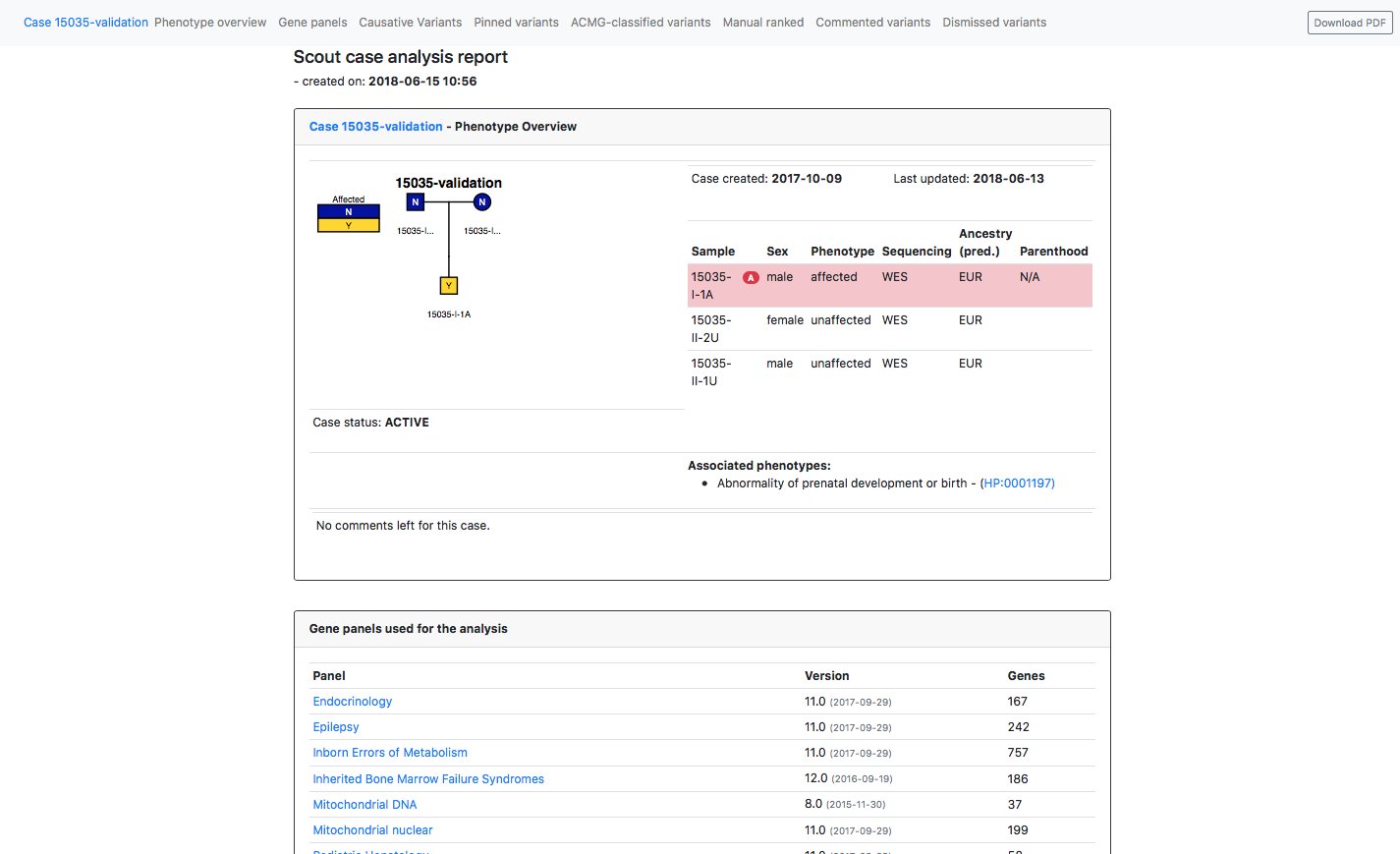Click 'No comments left for this case.' text

[403, 526]
